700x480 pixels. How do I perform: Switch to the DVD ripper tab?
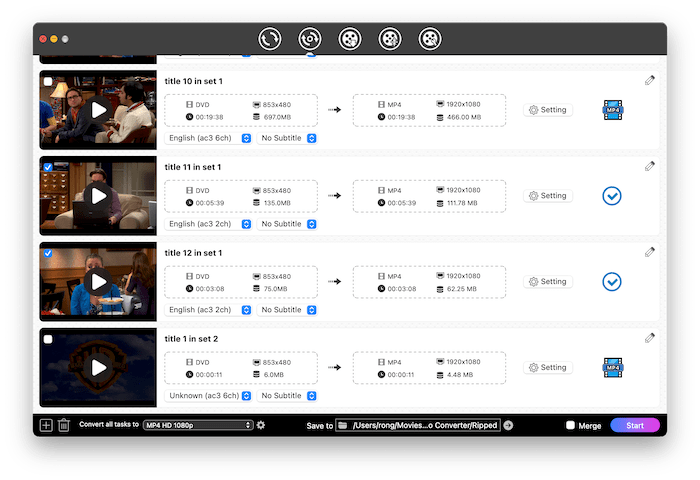click(309, 39)
